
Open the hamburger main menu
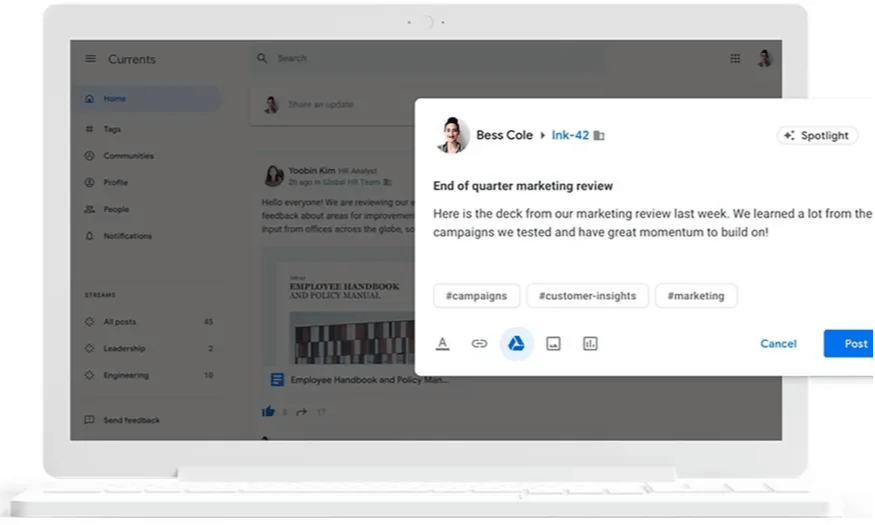(x=90, y=59)
